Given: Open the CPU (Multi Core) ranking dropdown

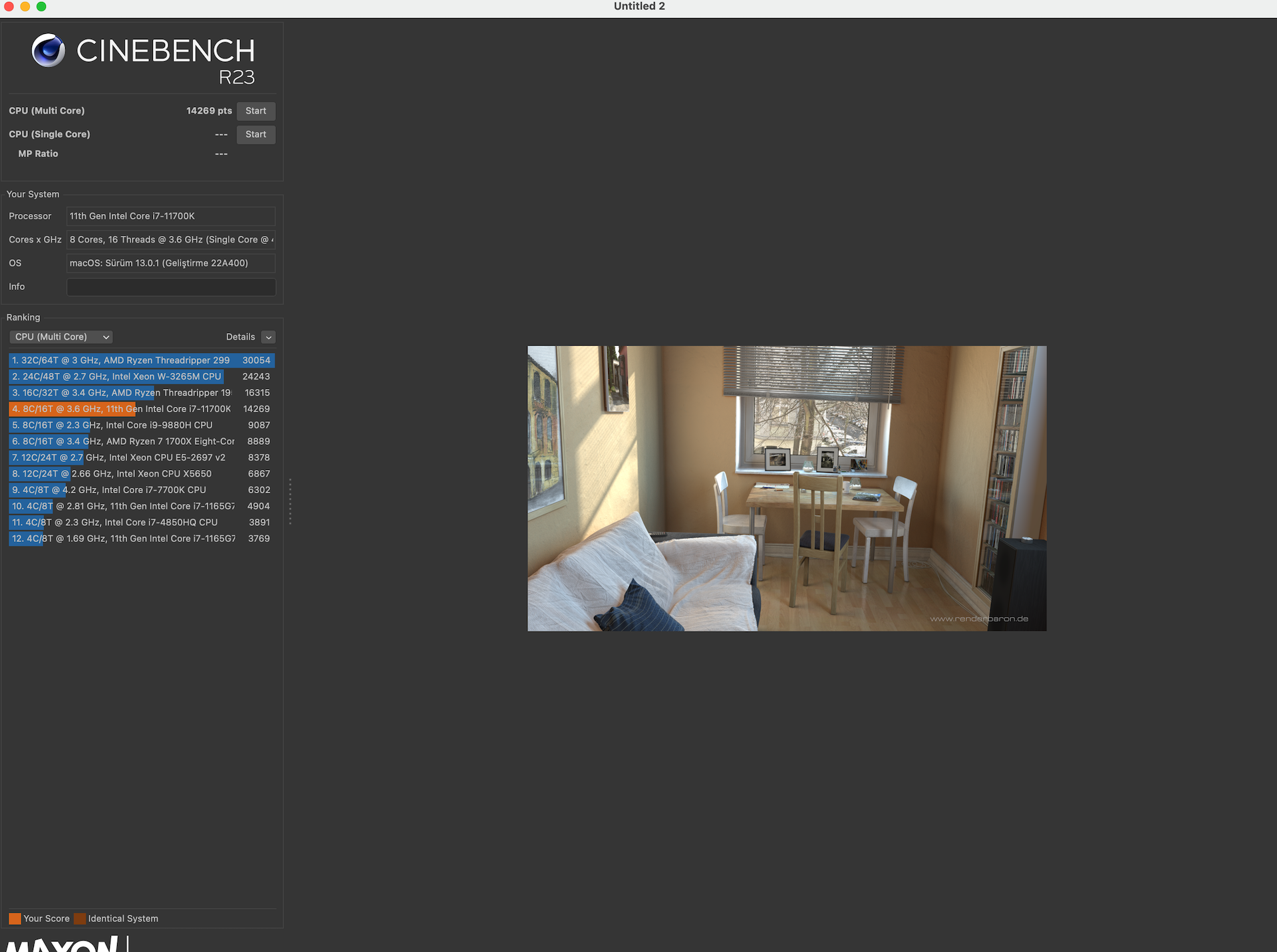Looking at the screenshot, I should (x=61, y=337).
